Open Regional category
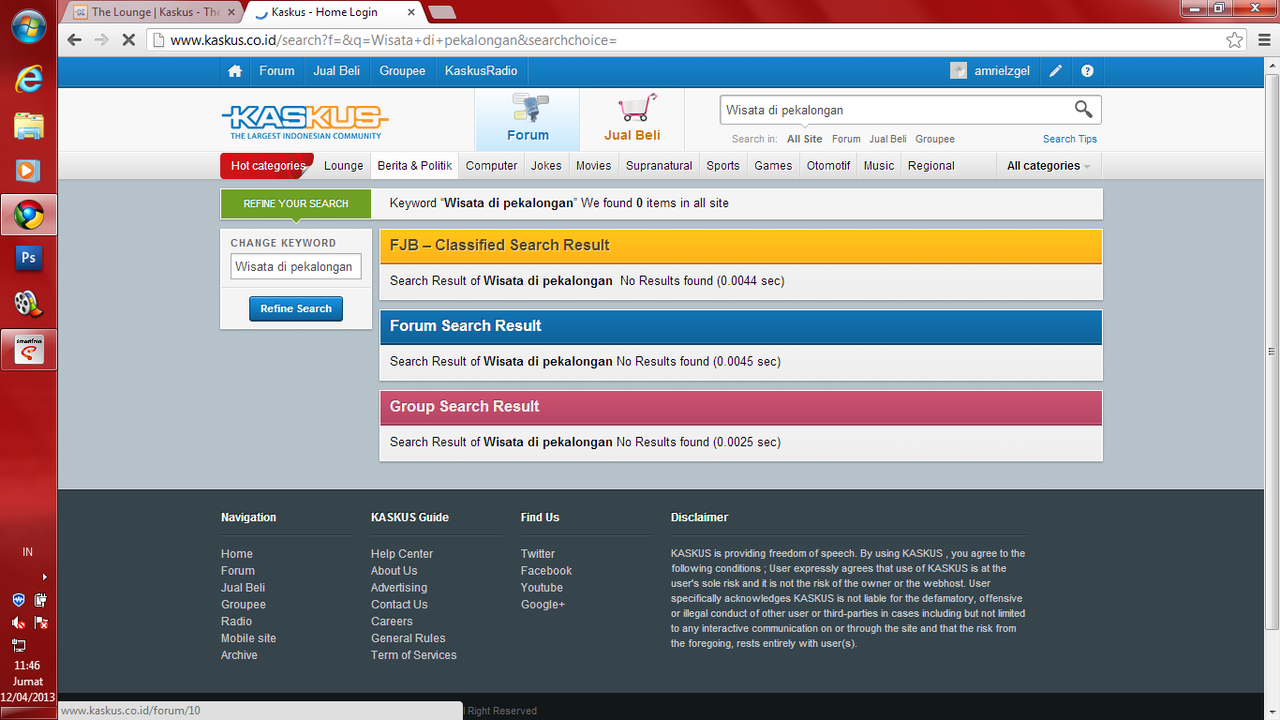Screen dimensions: 1280x720 (x=931, y=166)
